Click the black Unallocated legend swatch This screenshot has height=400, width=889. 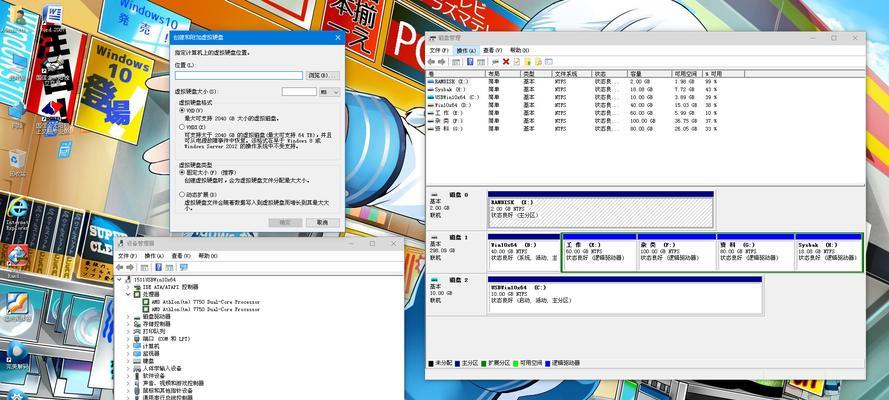431,363
